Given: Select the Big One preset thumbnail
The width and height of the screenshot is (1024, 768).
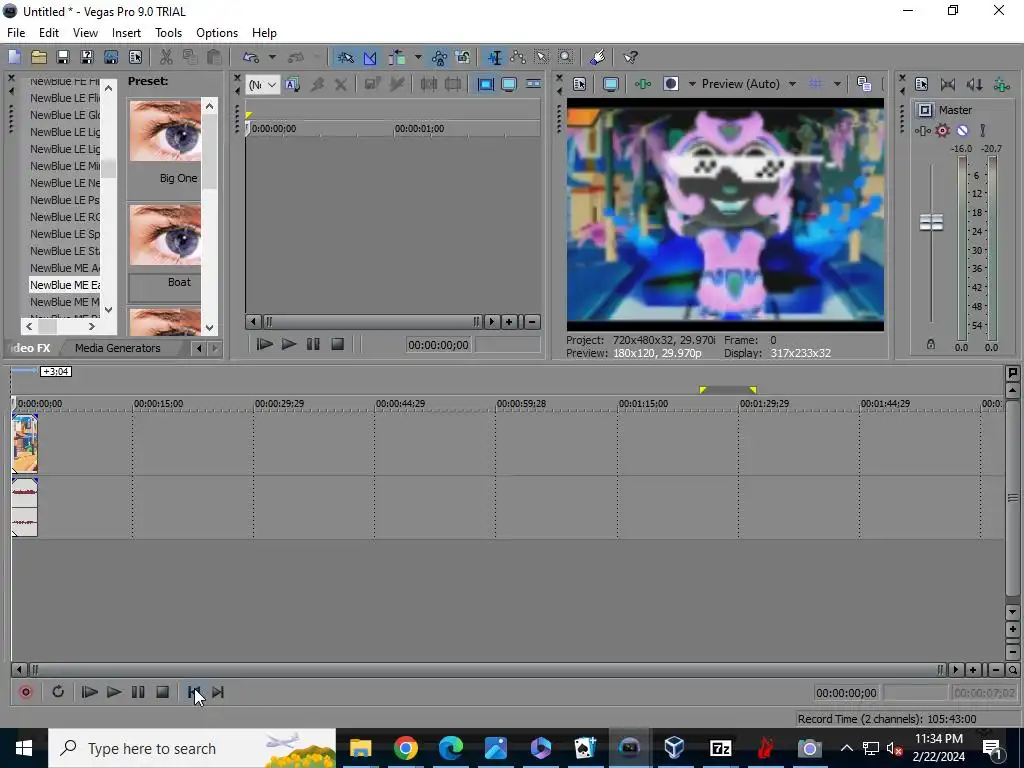Looking at the screenshot, I should [165, 131].
